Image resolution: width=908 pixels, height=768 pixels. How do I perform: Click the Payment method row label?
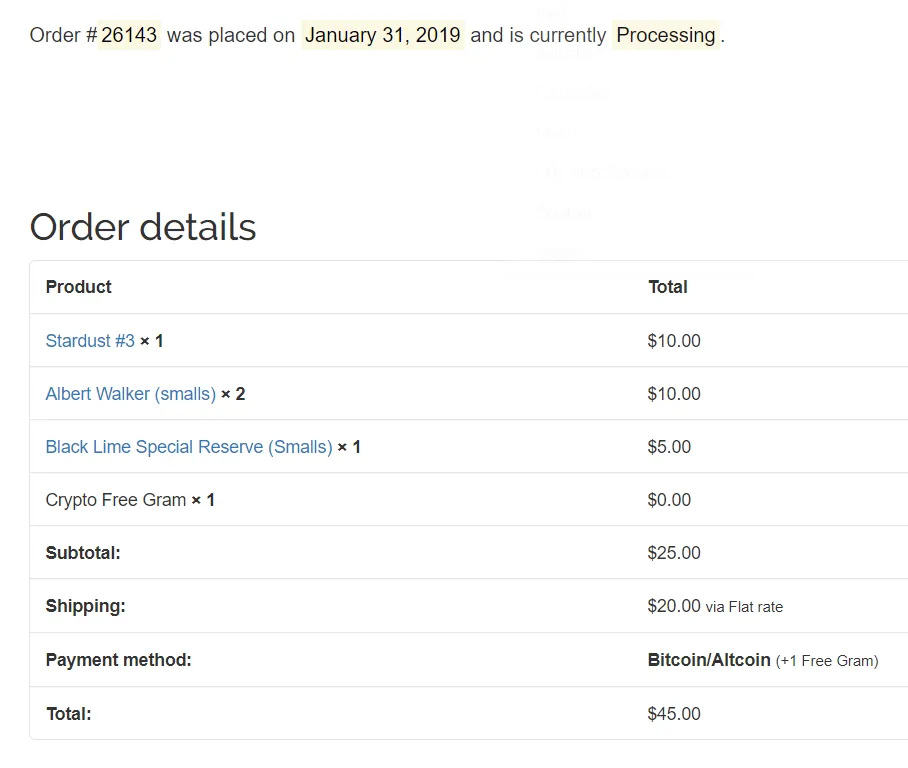tap(119, 660)
